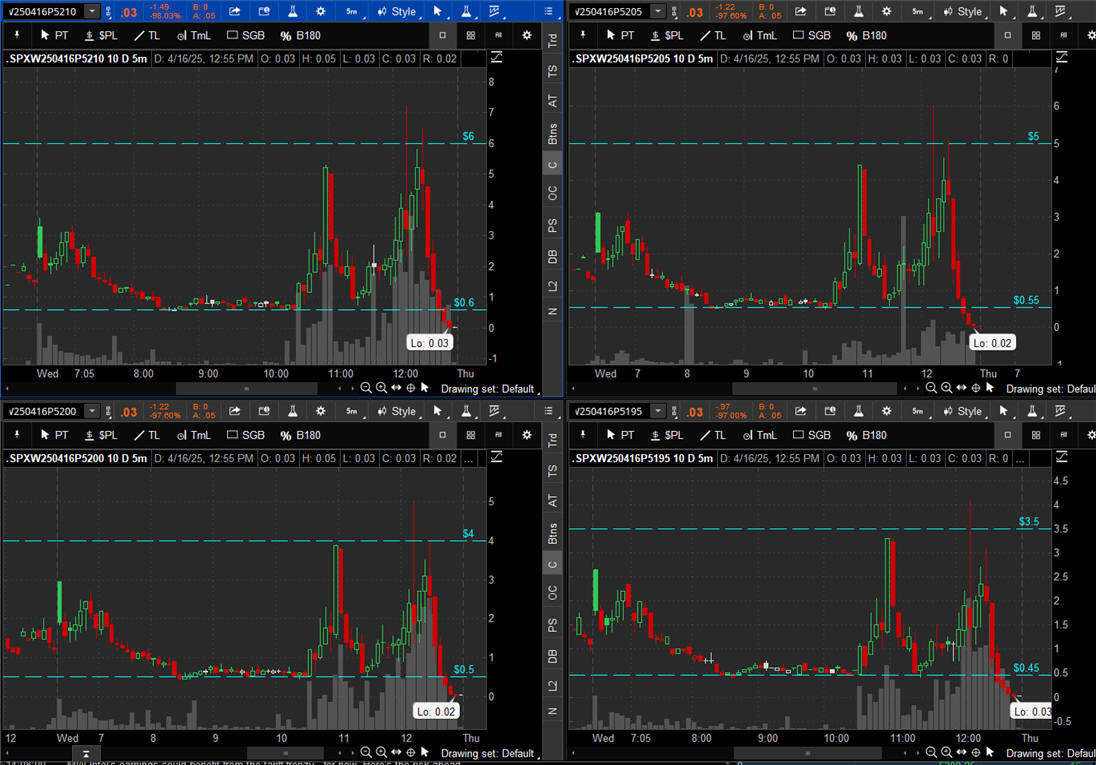Viewport: 1096px width, 765px height.
Task: Select the $PL price level tool in P5210
Action: click(101, 35)
